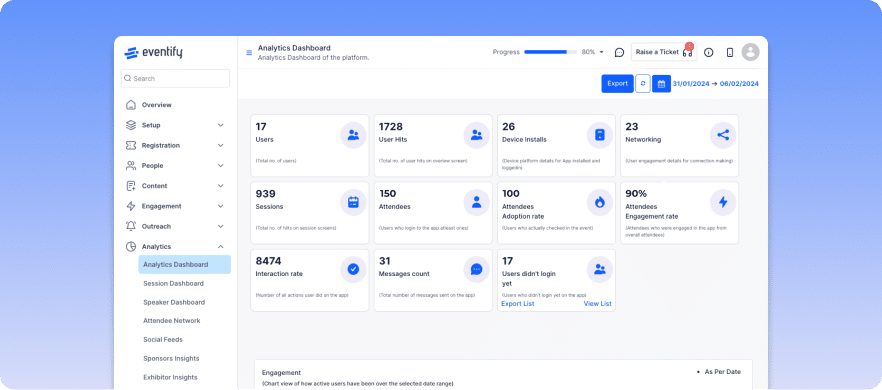The image size is (882, 390).
Task: Expand the Content menu chevron
Action: click(x=220, y=186)
